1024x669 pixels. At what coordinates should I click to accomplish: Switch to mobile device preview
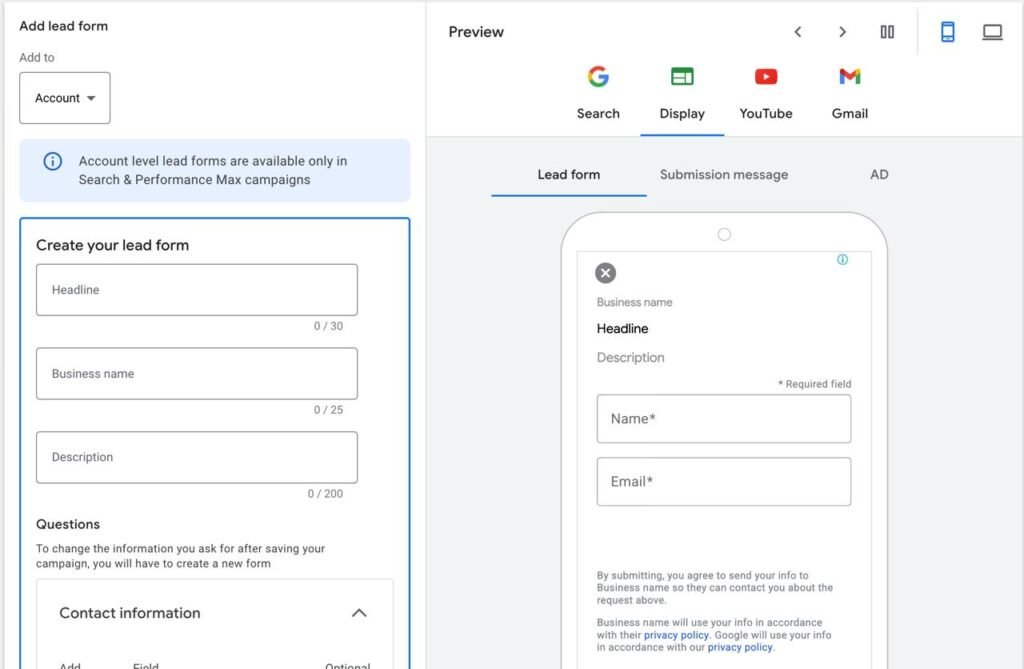[947, 32]
